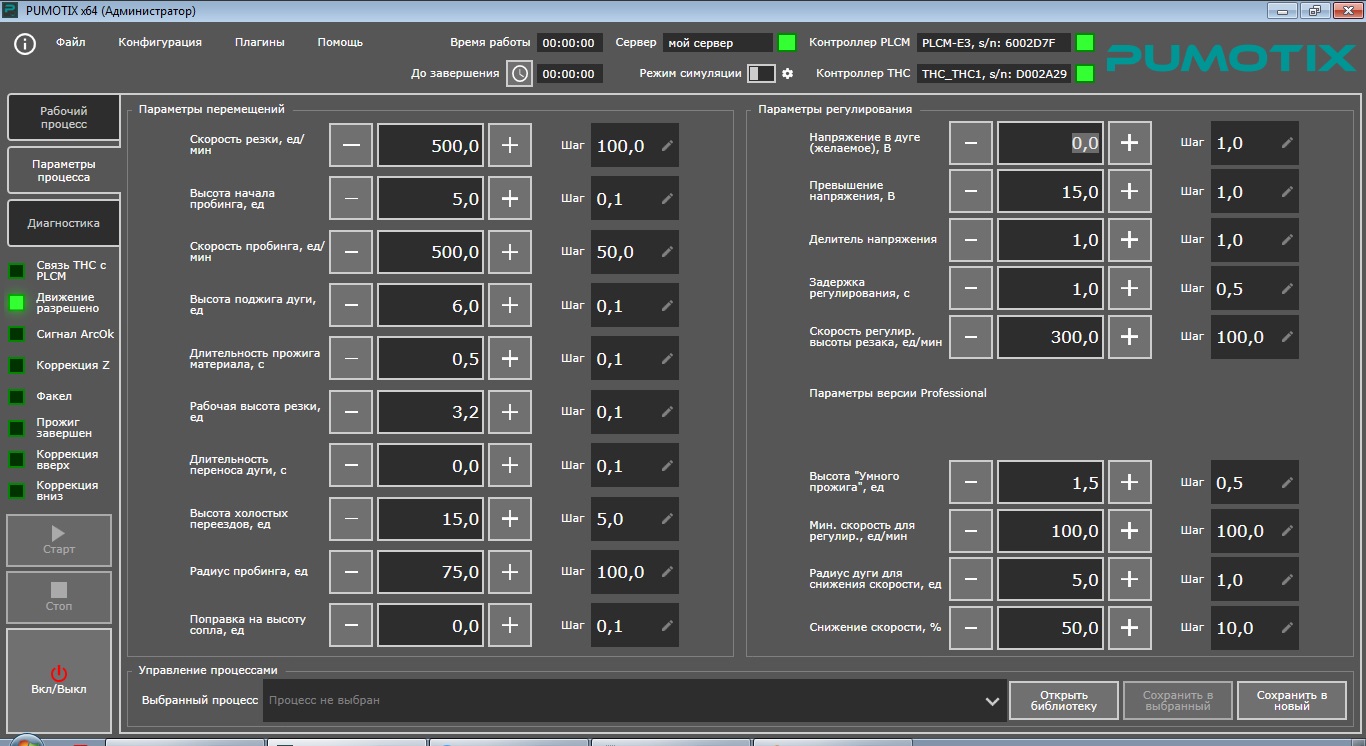Increase Задержка регулирования with plus button
The height and width of the screenshot is (746, 1366).
tap(1130, 288)
